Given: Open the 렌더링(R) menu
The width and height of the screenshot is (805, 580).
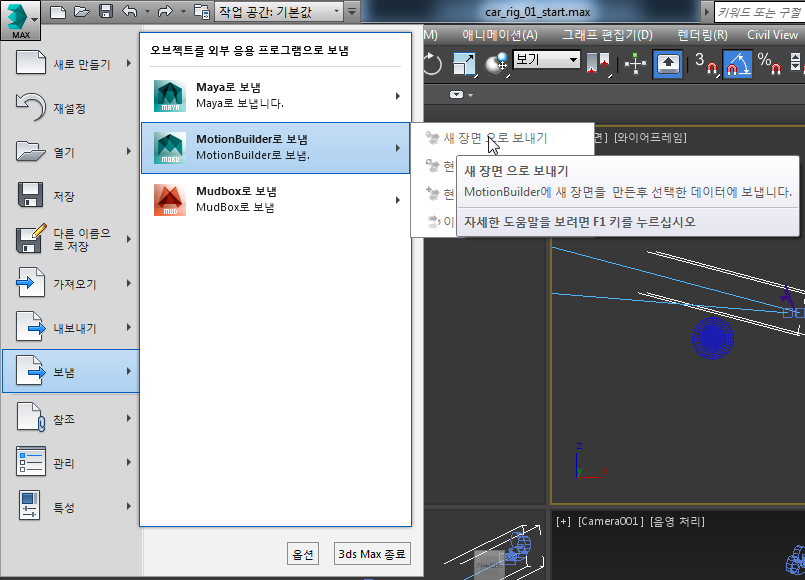Looking at the screenshot, I should (702, 35).
